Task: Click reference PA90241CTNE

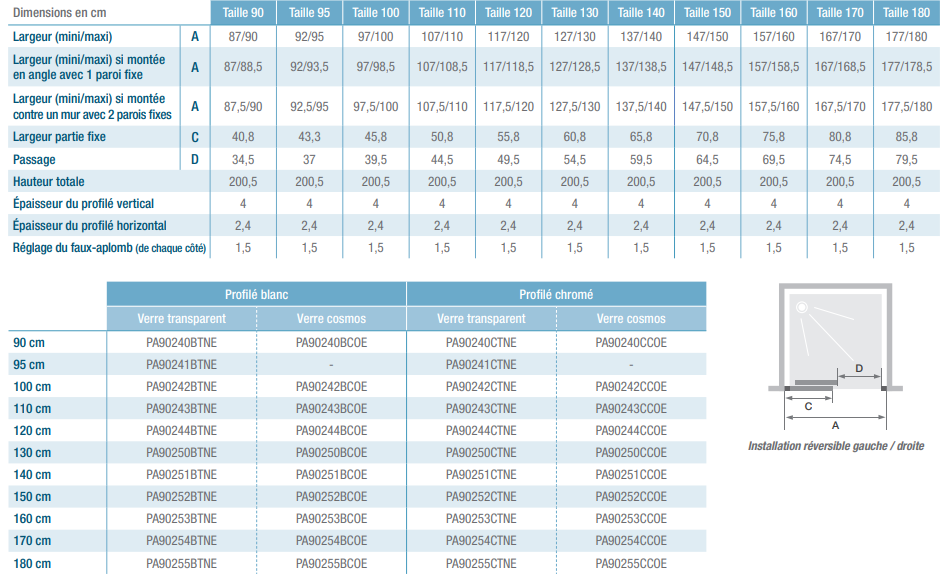Action: click(x=481, y=365)
